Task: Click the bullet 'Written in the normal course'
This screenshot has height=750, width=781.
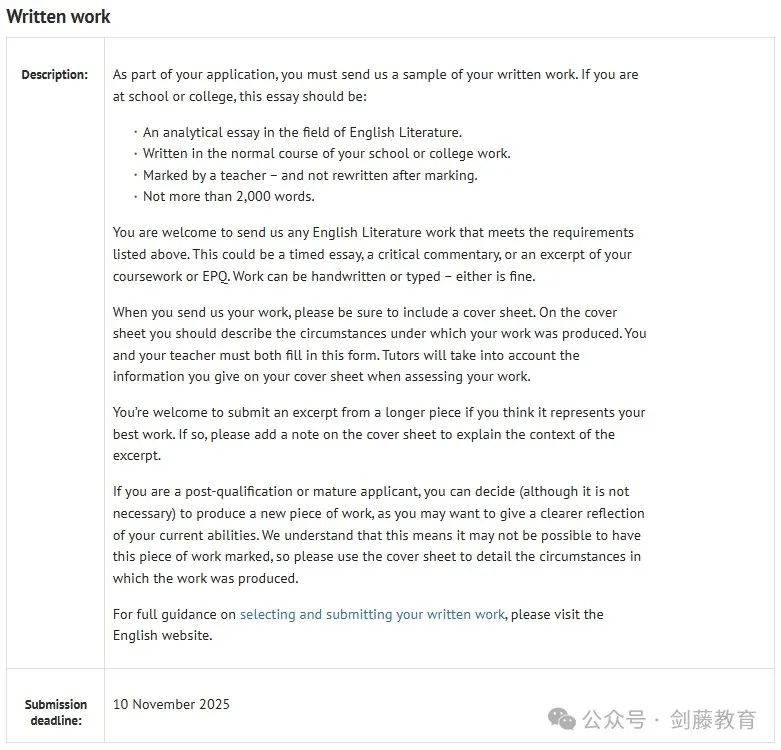Action: (x=326, y=153)
